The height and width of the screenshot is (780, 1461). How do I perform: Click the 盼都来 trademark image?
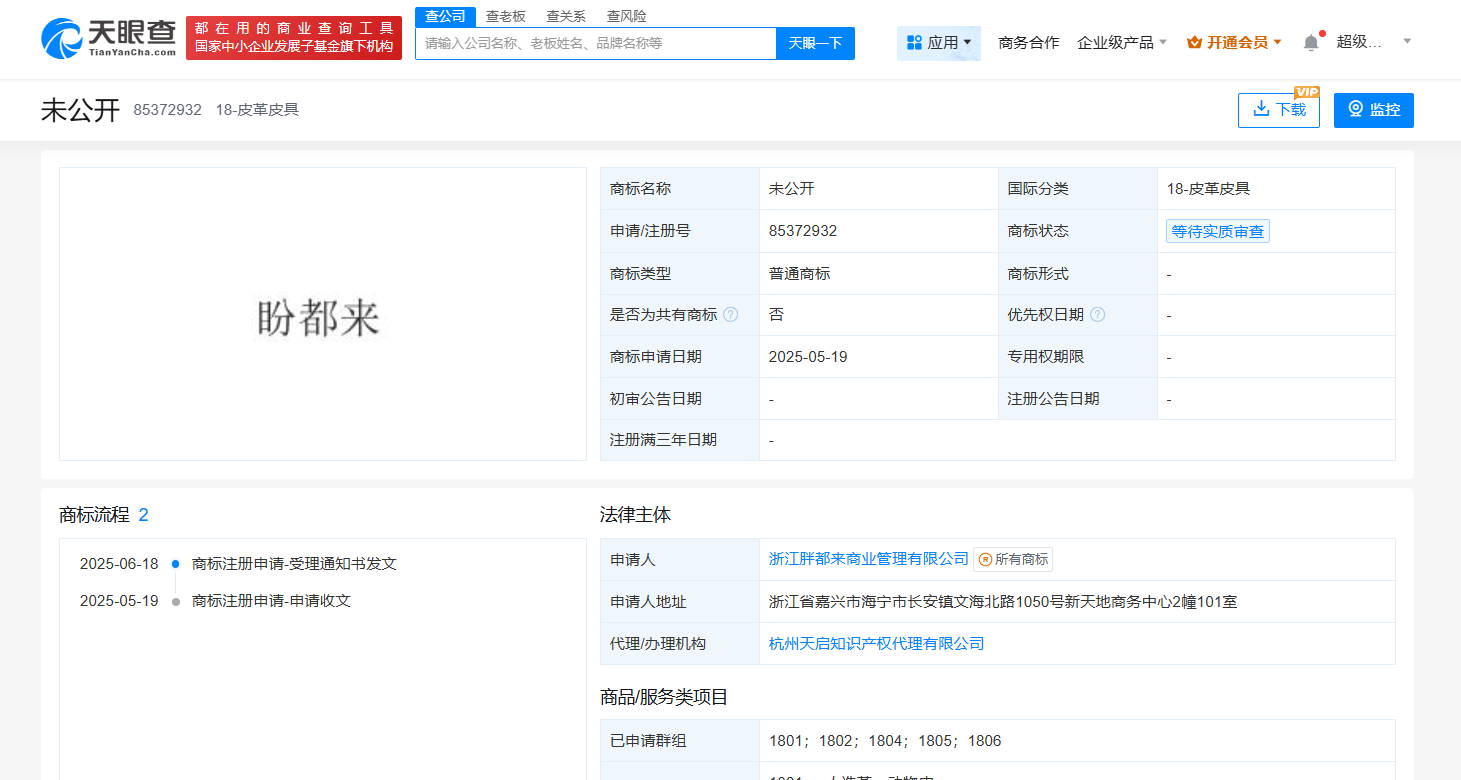(x=320, y=318)
